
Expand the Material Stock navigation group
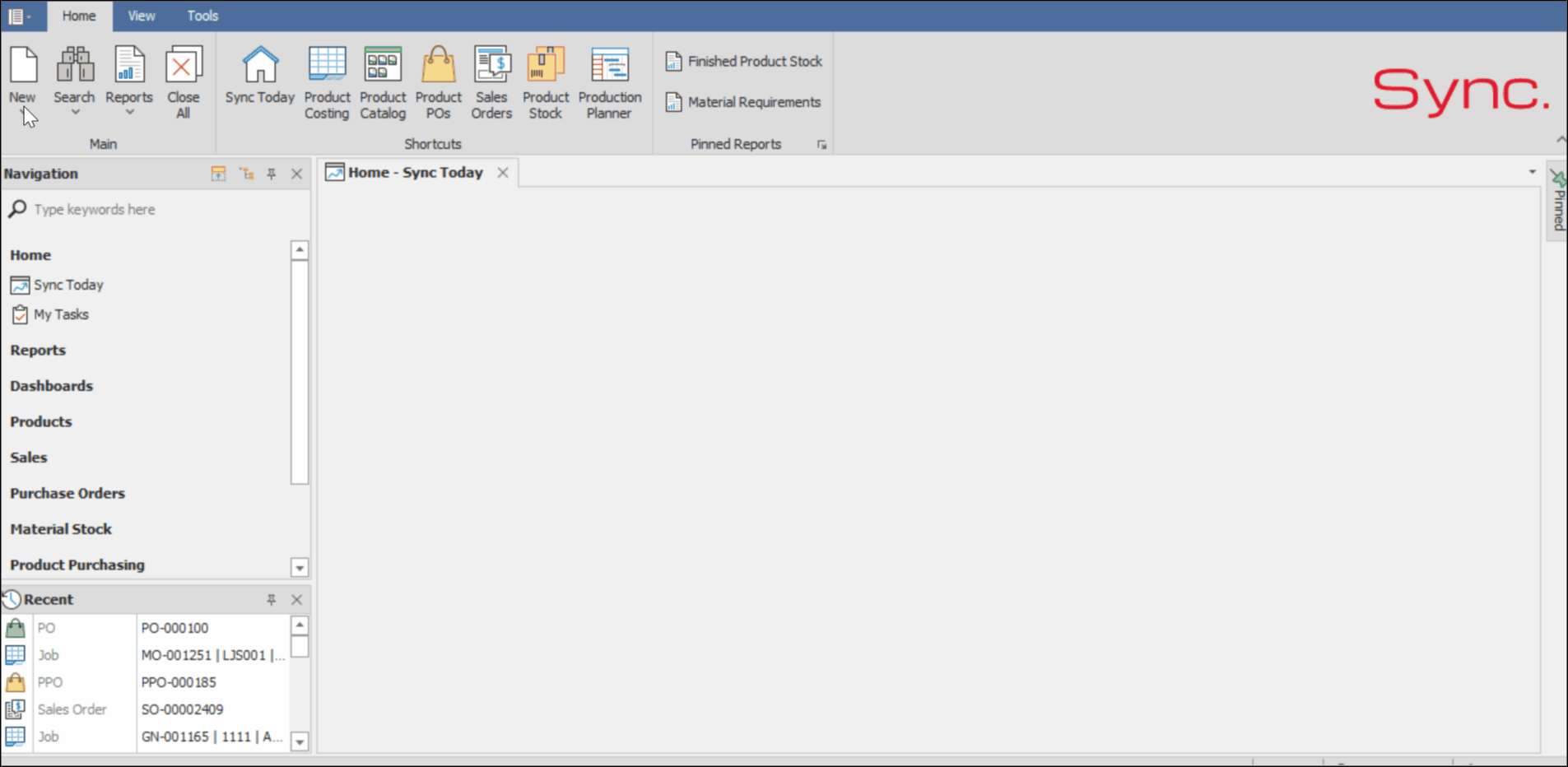tap(61, 529)
